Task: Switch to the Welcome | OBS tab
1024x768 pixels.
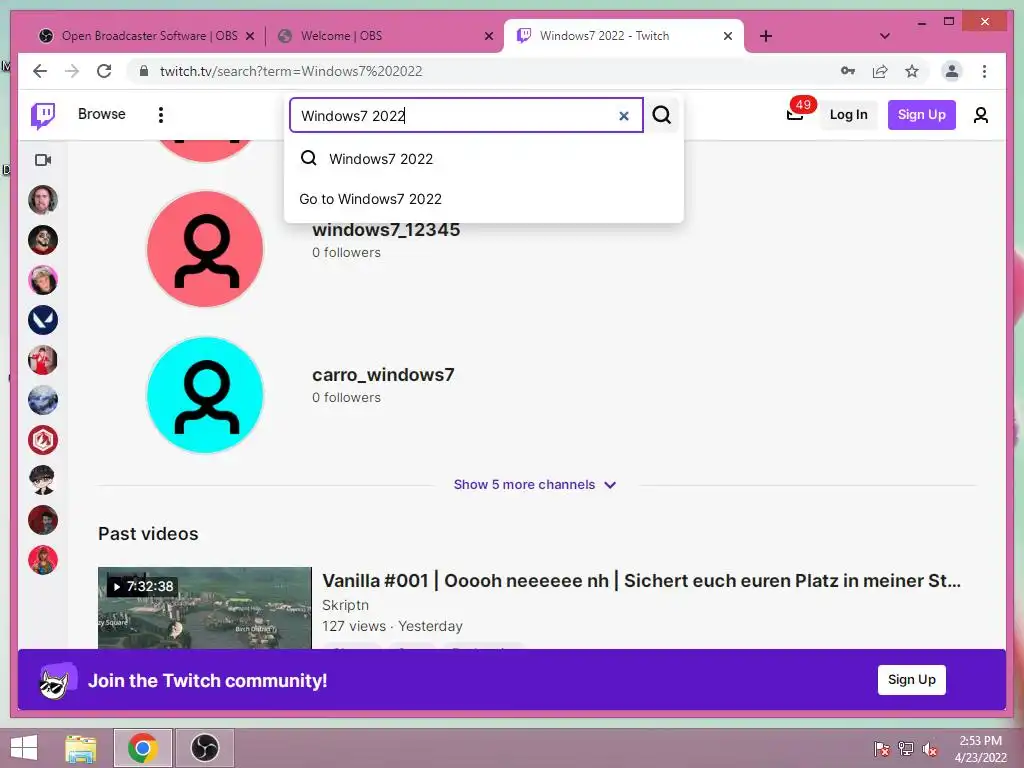Action: pos(385,36)
